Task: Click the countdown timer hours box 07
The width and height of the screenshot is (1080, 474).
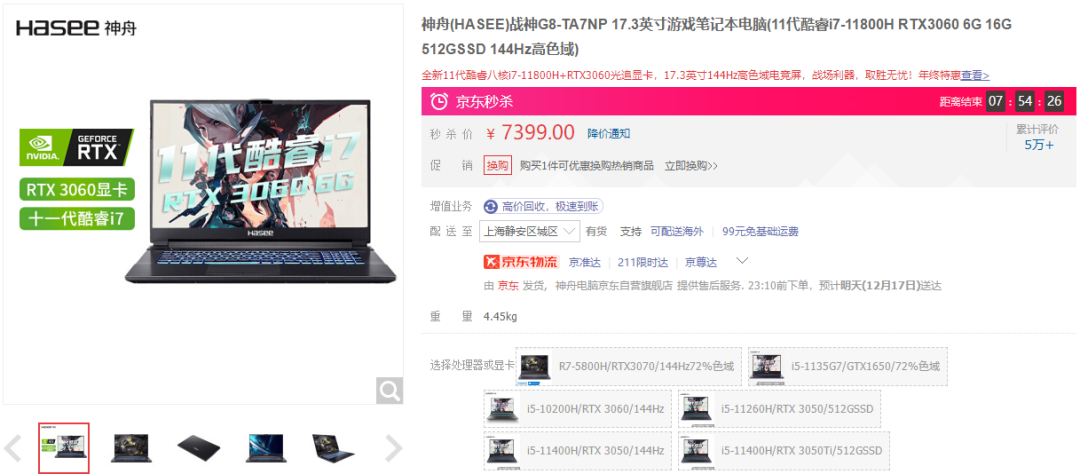Action: click(995, 102)
